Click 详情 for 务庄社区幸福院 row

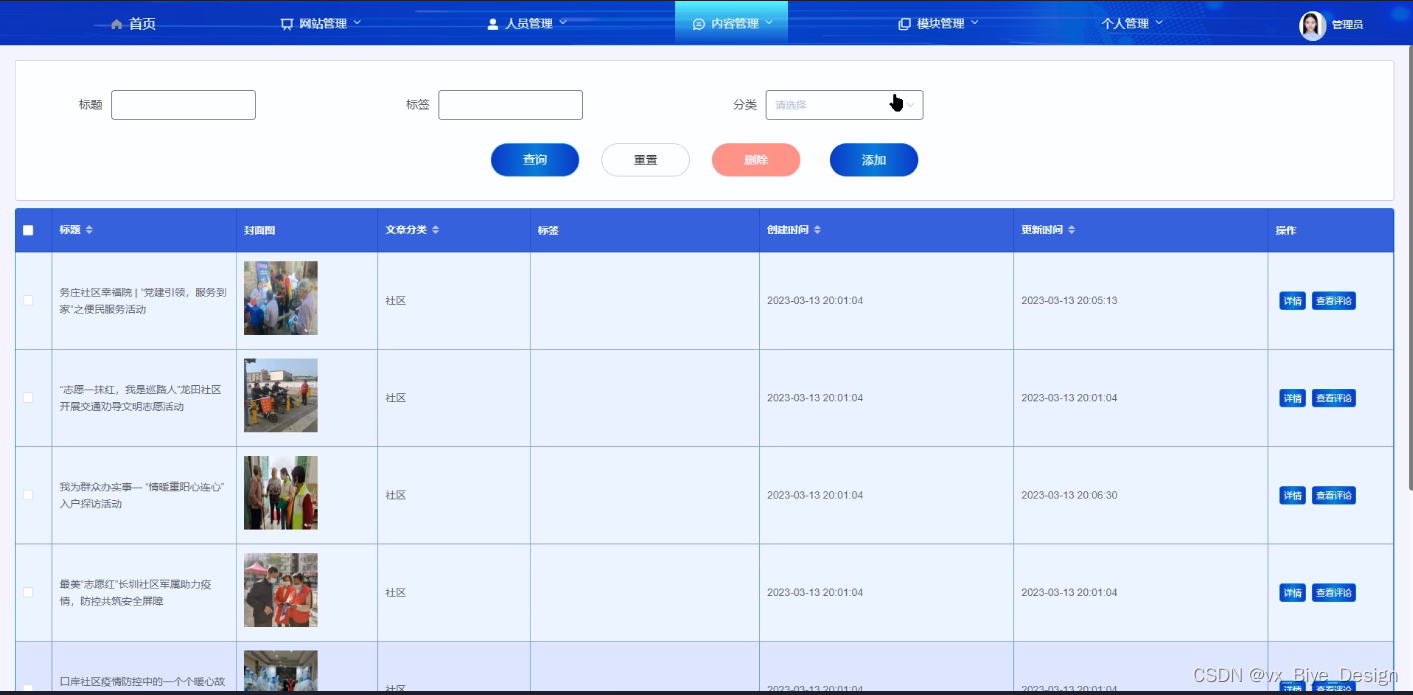coord(1292,301)
